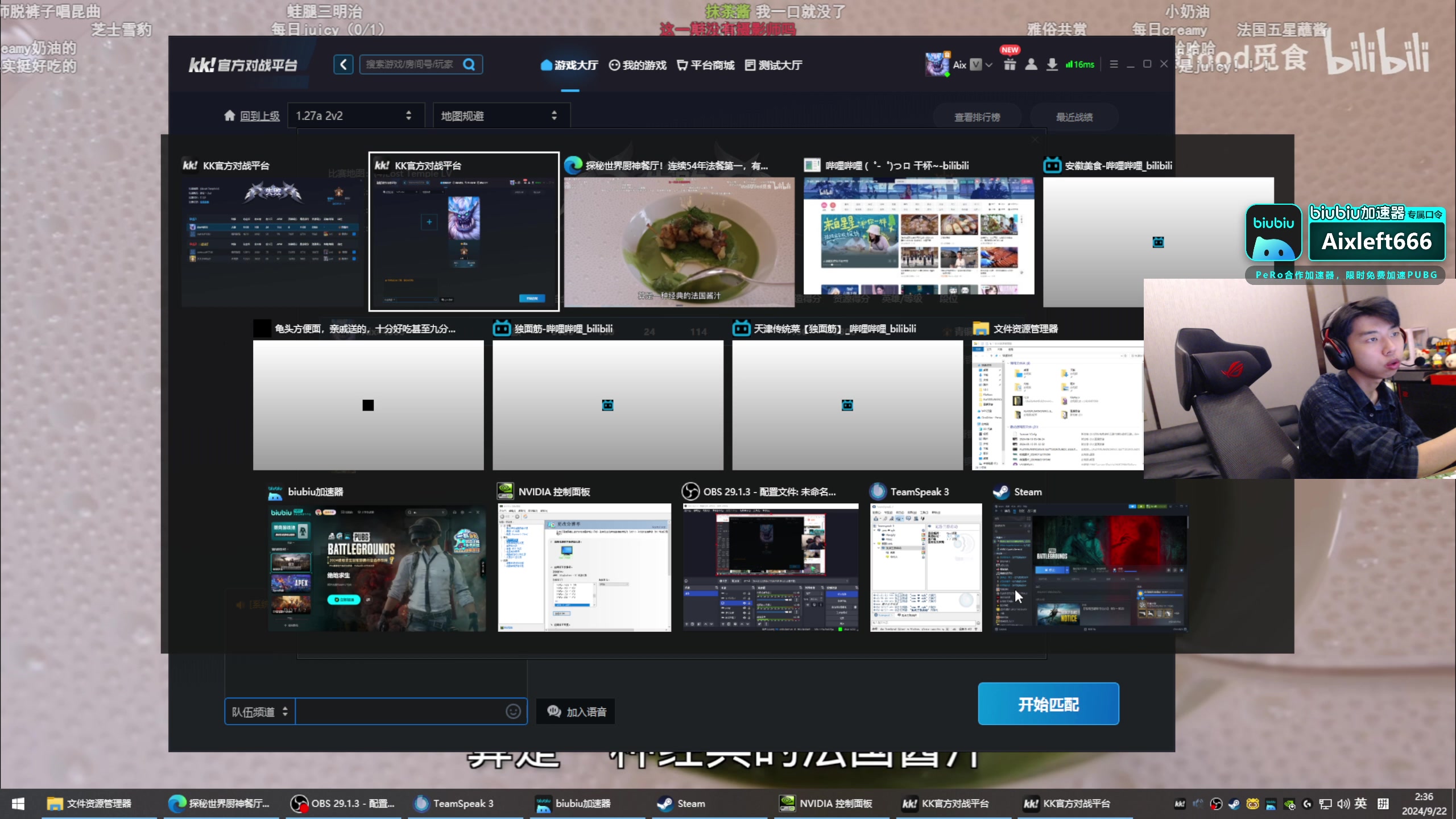Click the 回到上级 link
This screenshot has height=819, width=1456.
pyautogui.click(x=260, y=116)
